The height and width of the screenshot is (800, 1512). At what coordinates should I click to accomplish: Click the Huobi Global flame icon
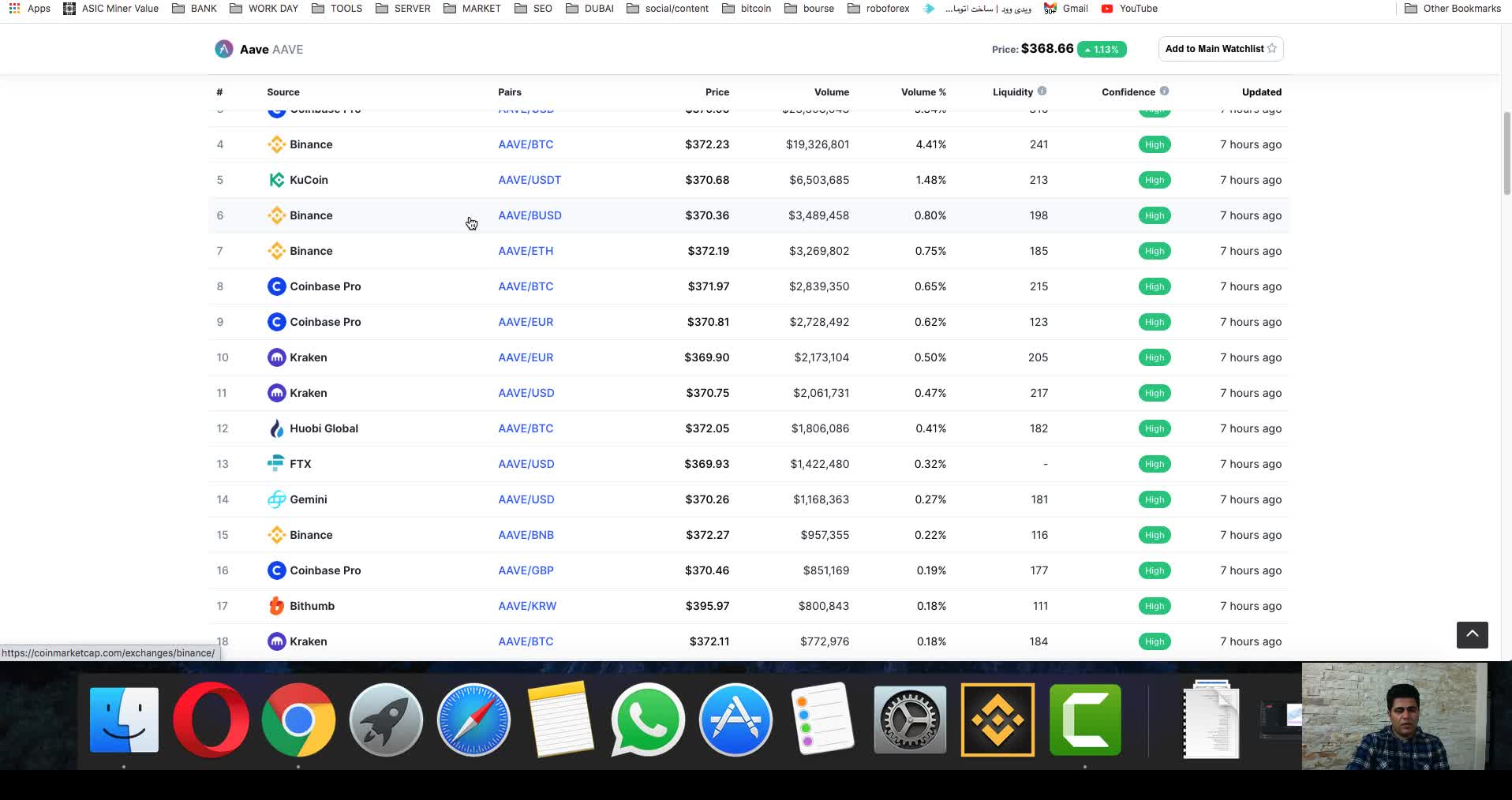pos(276,428)
